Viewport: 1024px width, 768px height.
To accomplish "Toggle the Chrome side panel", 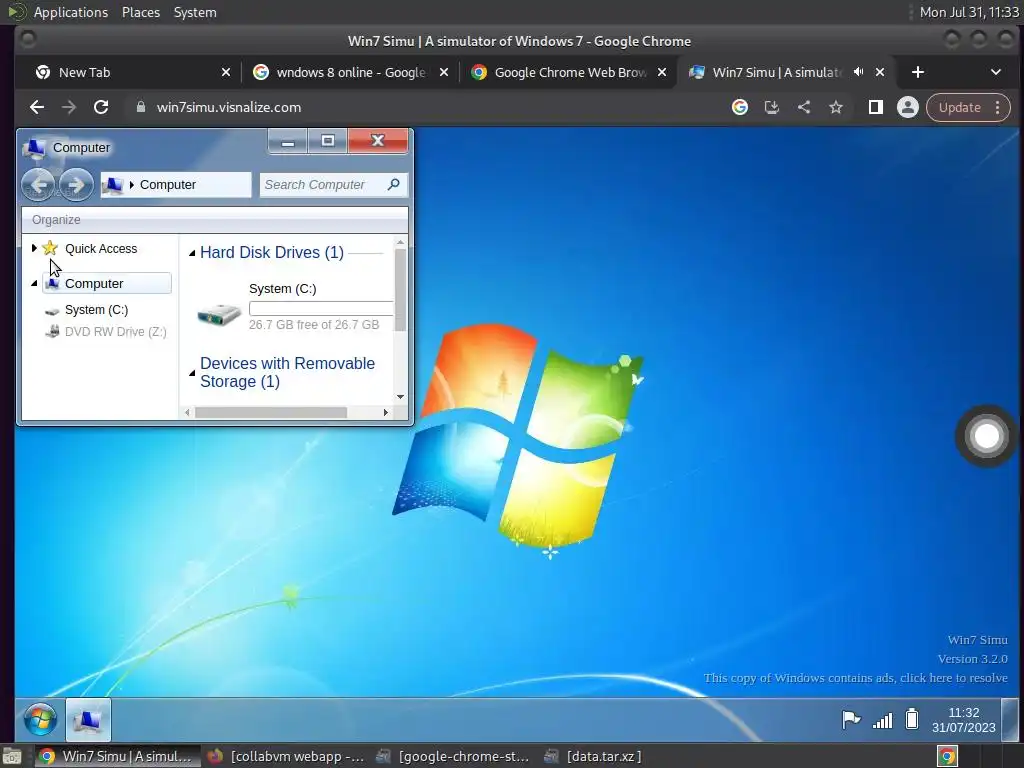I will click(876, 107).
